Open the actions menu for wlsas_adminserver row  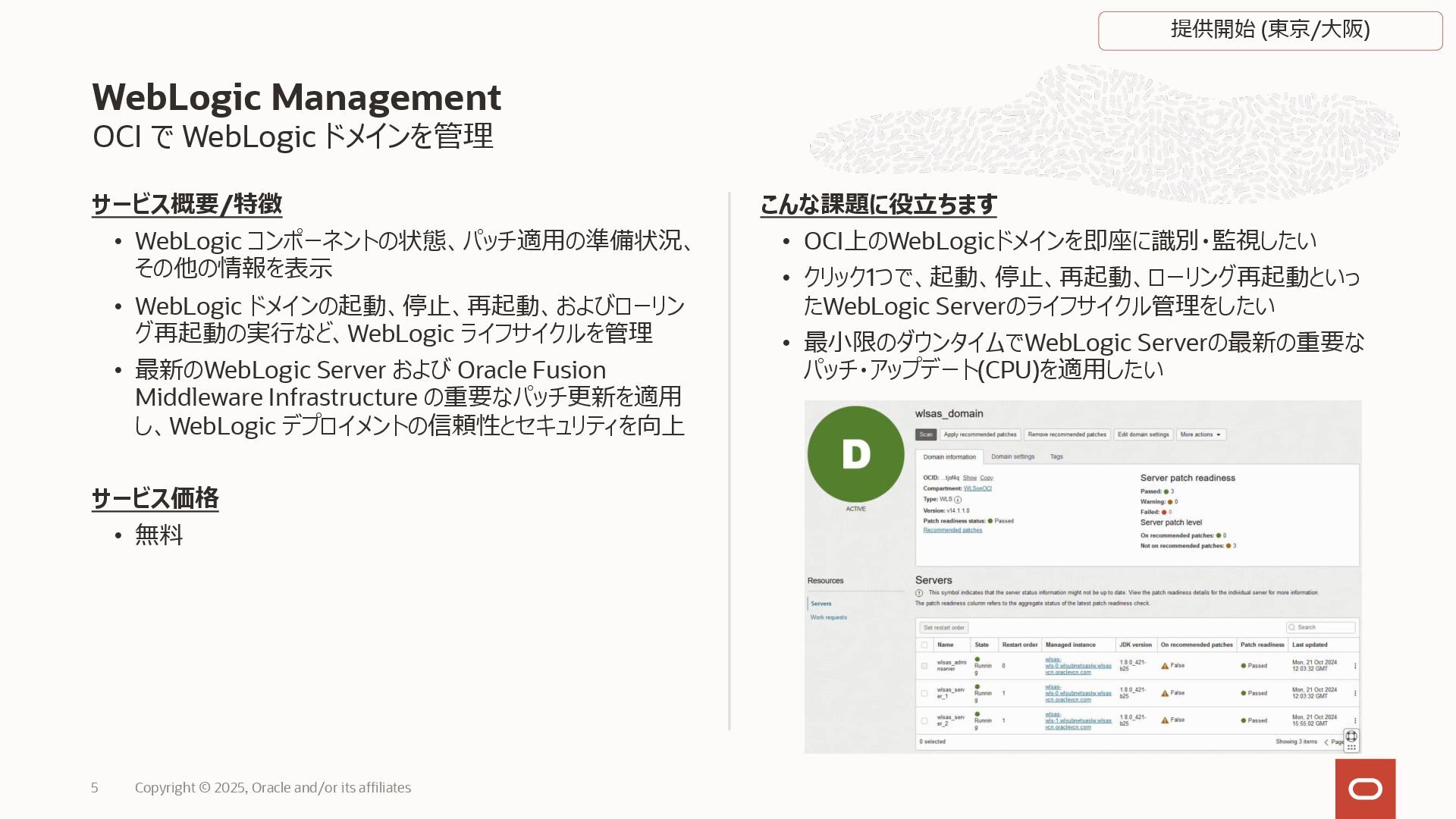coord(1355,666)
